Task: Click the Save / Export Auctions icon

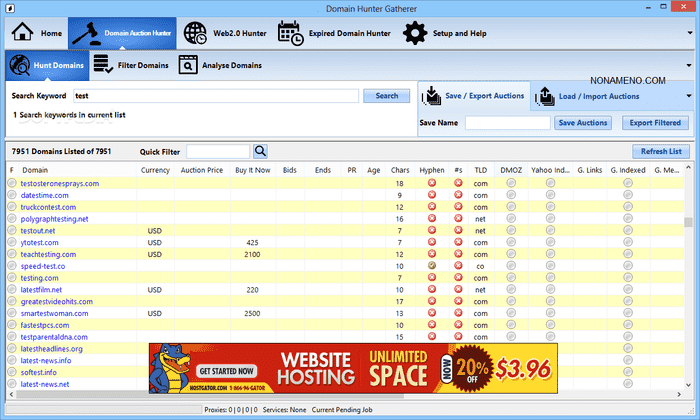Action: tap(432, 96)
